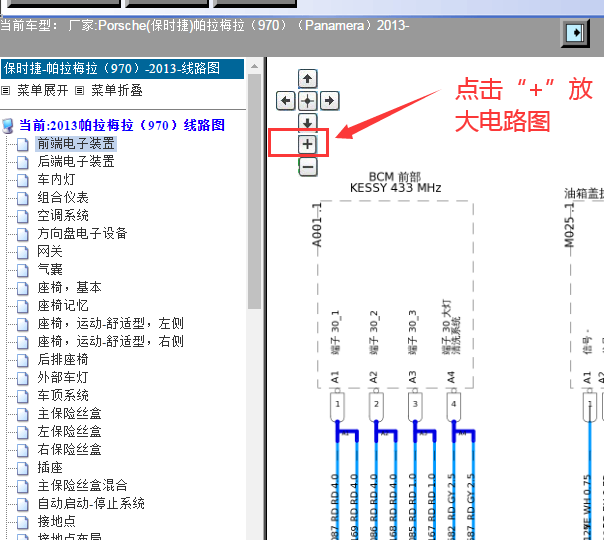The height and width of the screenshot is (540, 604).
Task: Open 自动启动-停止系统 diagram
Action: pos(91,504)
